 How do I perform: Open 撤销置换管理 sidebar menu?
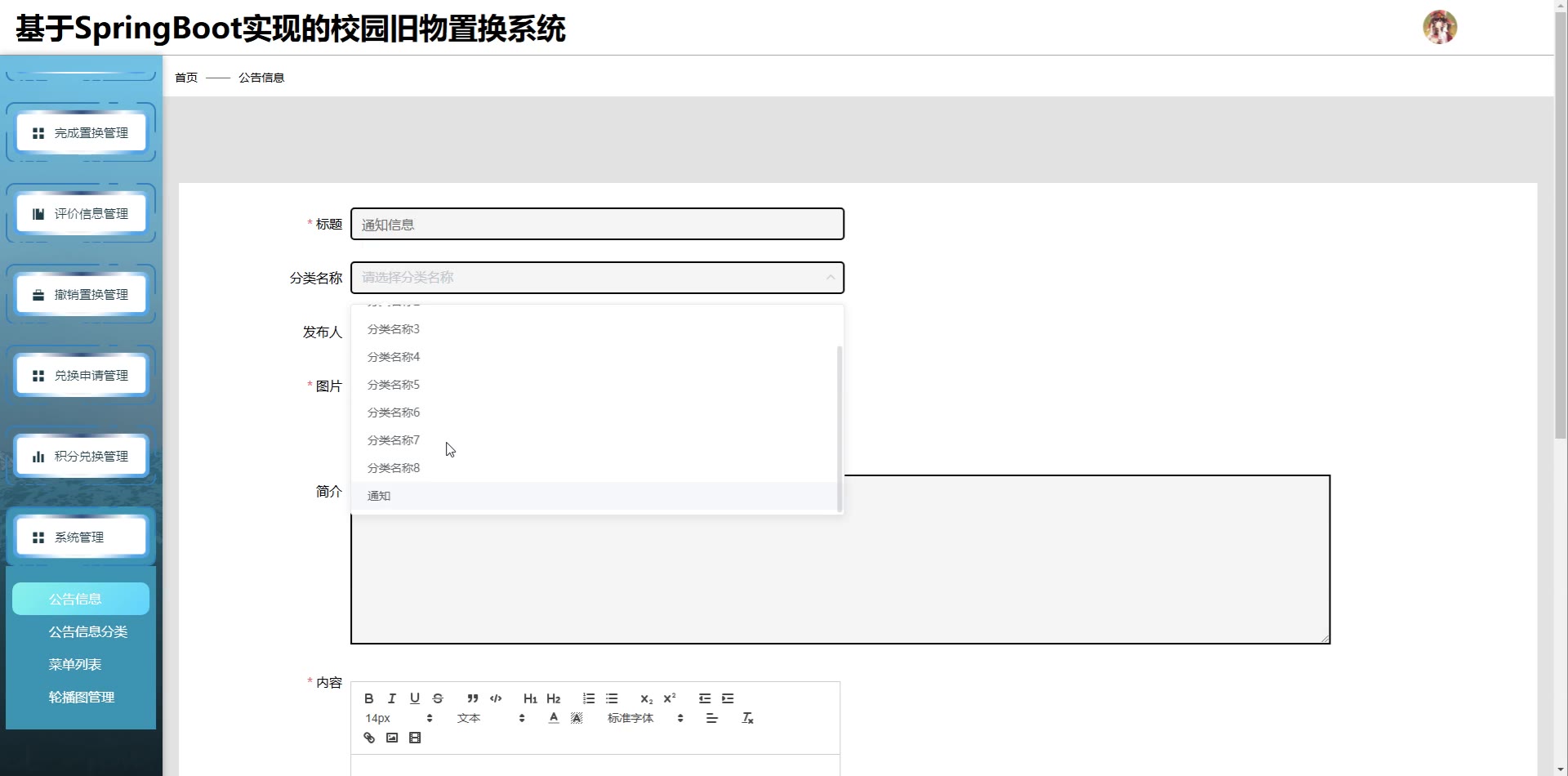pos(81,294)
